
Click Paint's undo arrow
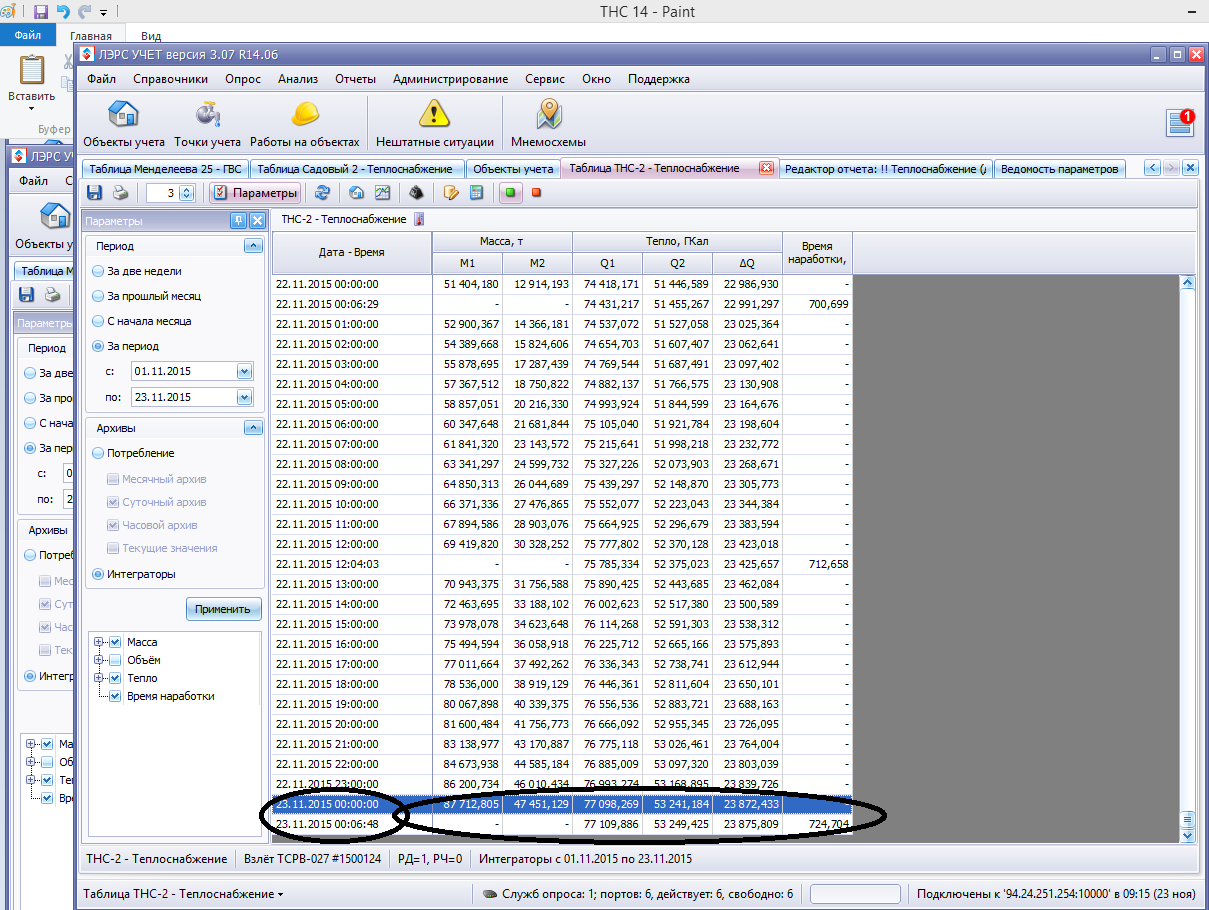[x=63, y=12]
